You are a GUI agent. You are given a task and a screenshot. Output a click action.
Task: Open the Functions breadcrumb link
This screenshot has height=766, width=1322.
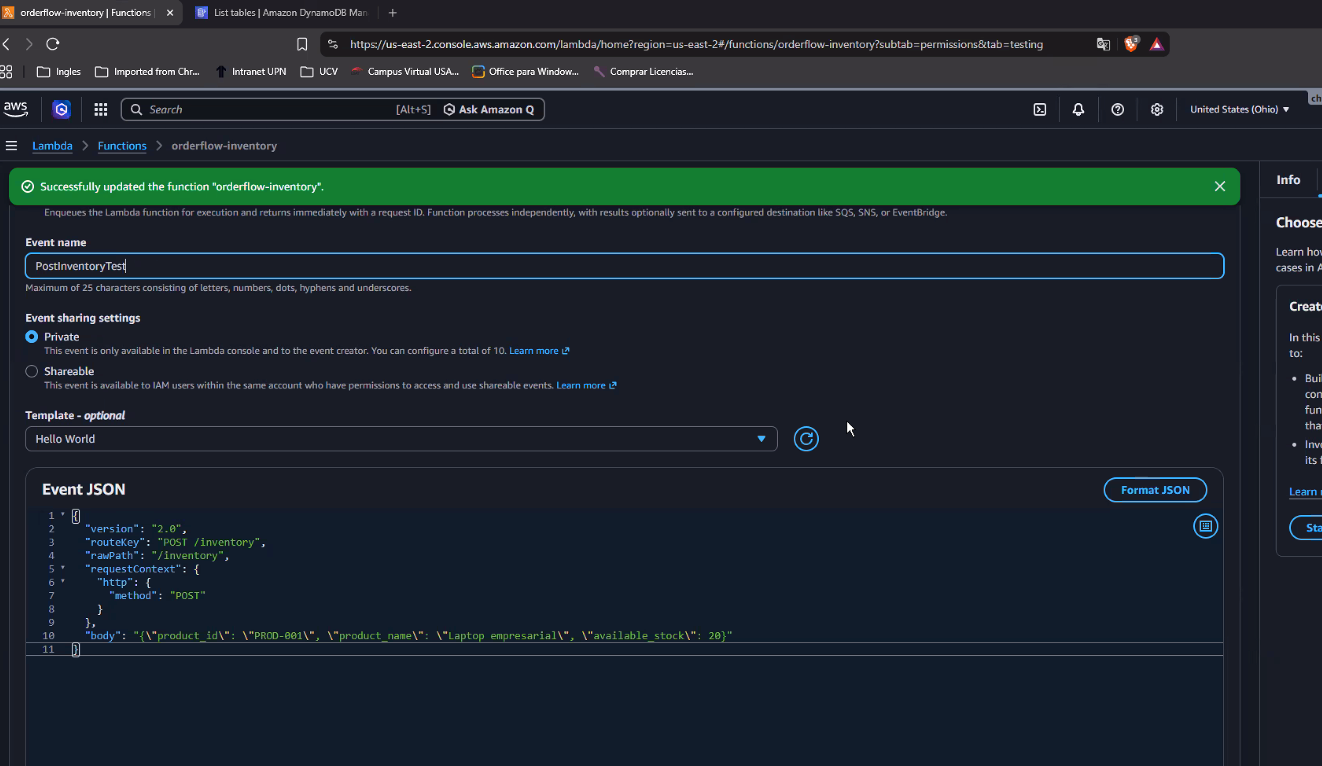coord(122,146)
